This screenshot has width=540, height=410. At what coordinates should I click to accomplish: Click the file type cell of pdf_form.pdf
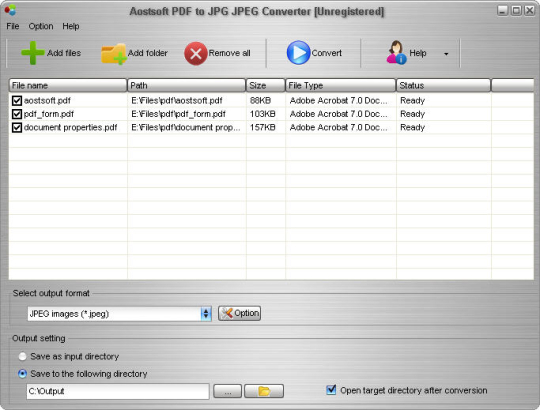tap(338, 114)
